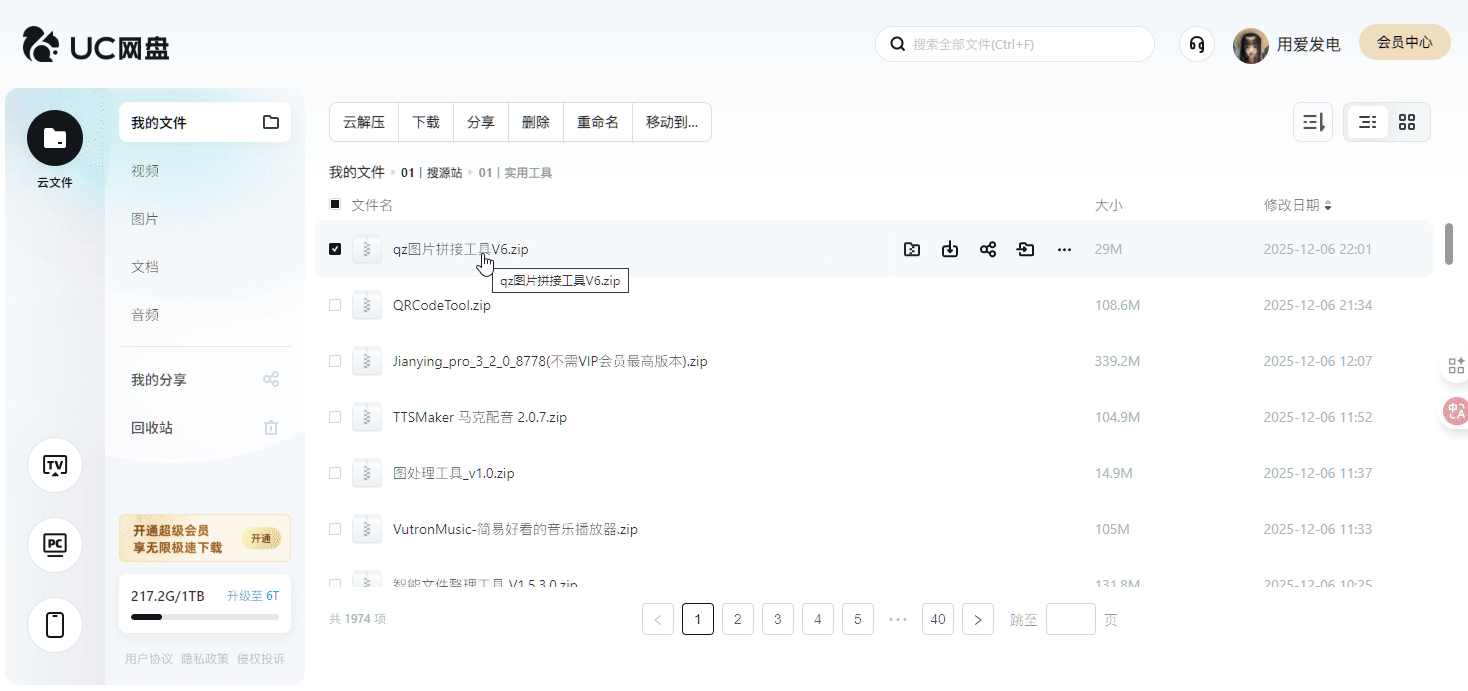Go to page 40
The width and height of the screenshot is (1468, 691).
[x=938, y=619]
